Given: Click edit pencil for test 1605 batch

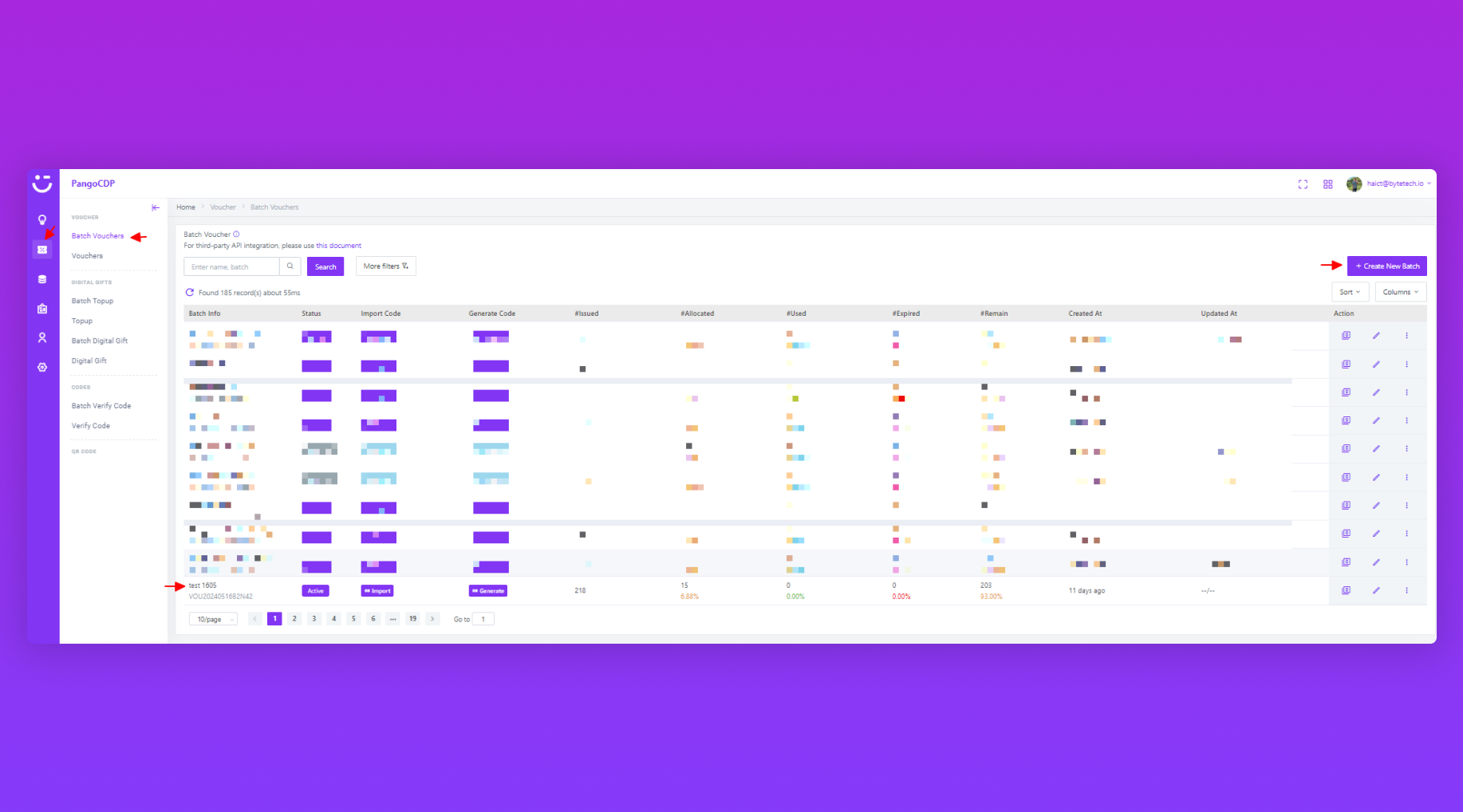Looking at the screenshot, I should [x=1376, y=591].
